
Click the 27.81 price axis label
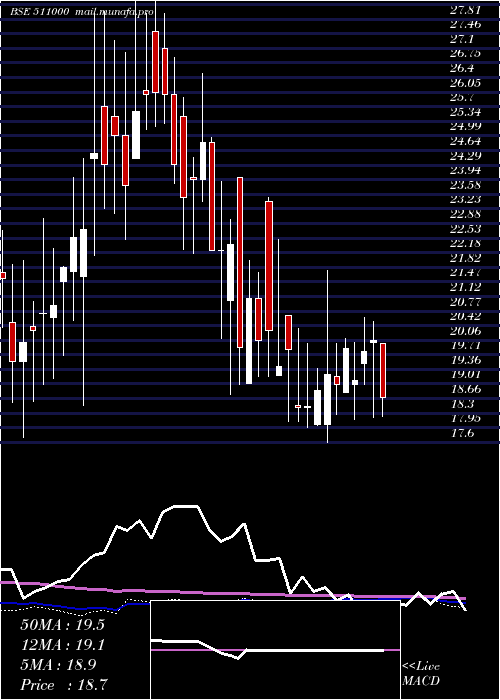click(x=465, y=10)
